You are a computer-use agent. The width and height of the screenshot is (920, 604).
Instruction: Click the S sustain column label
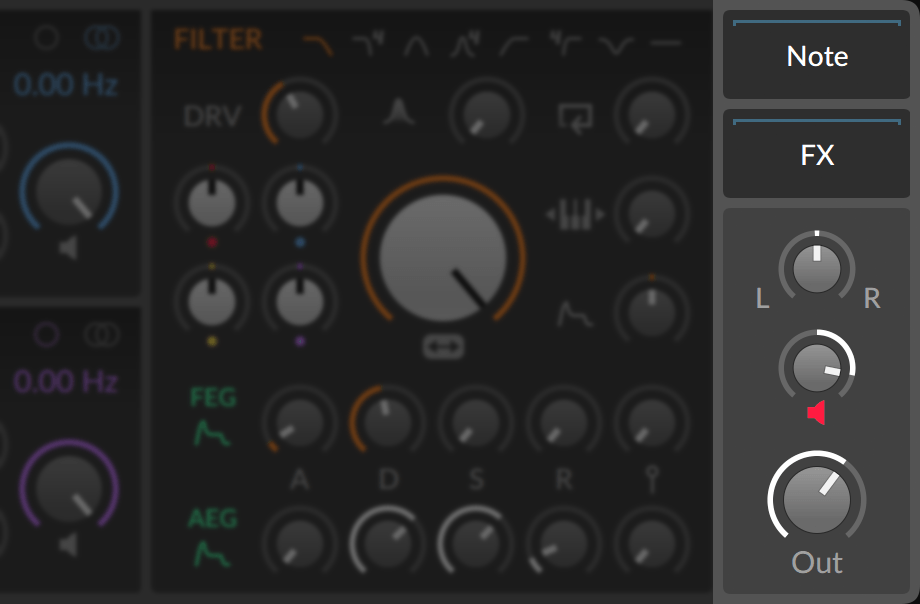click(x=476, y=480)
